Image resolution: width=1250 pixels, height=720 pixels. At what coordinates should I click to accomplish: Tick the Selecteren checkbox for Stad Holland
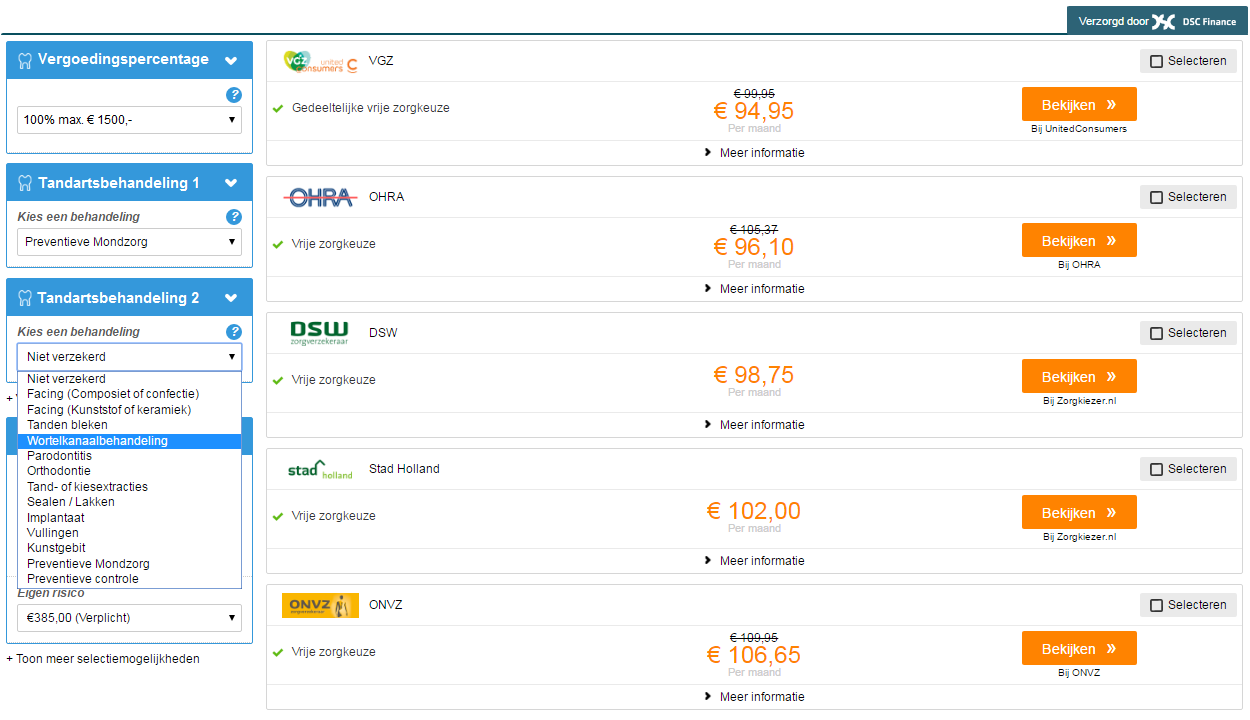(x=1156, y=469)
